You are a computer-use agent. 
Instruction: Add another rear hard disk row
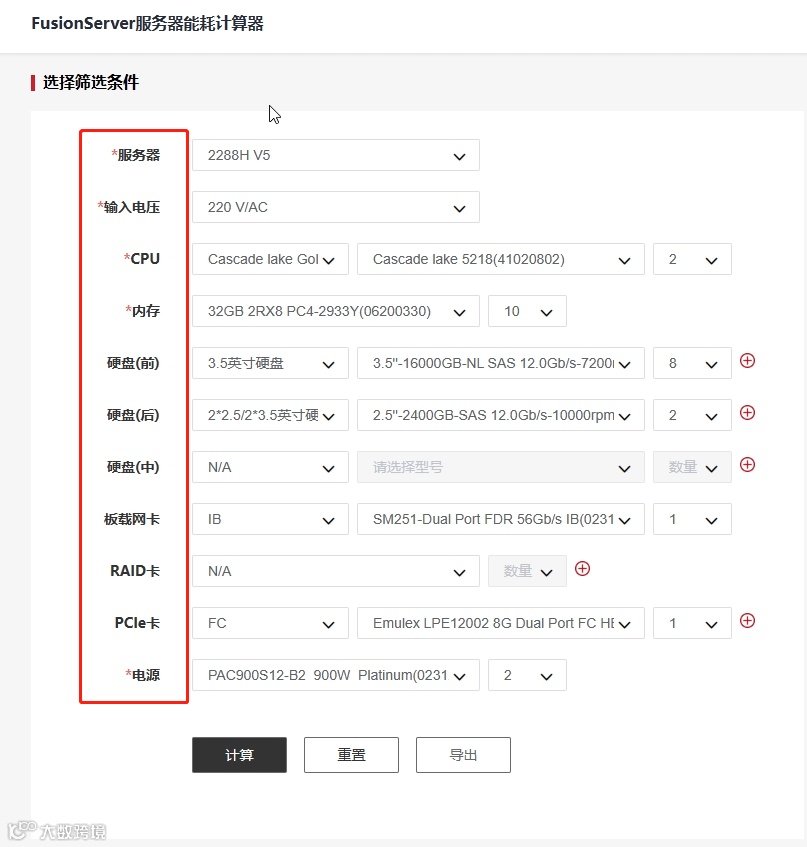point(747,413)
